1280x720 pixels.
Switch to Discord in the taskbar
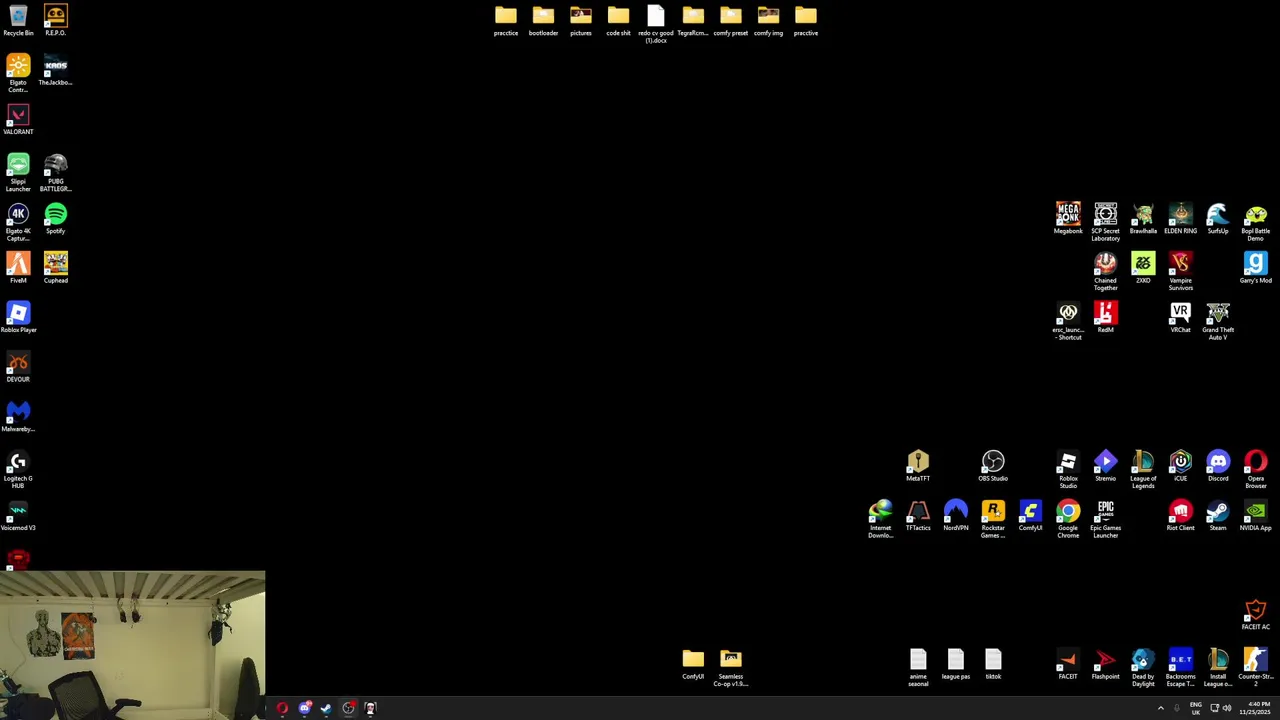[304, 708]
